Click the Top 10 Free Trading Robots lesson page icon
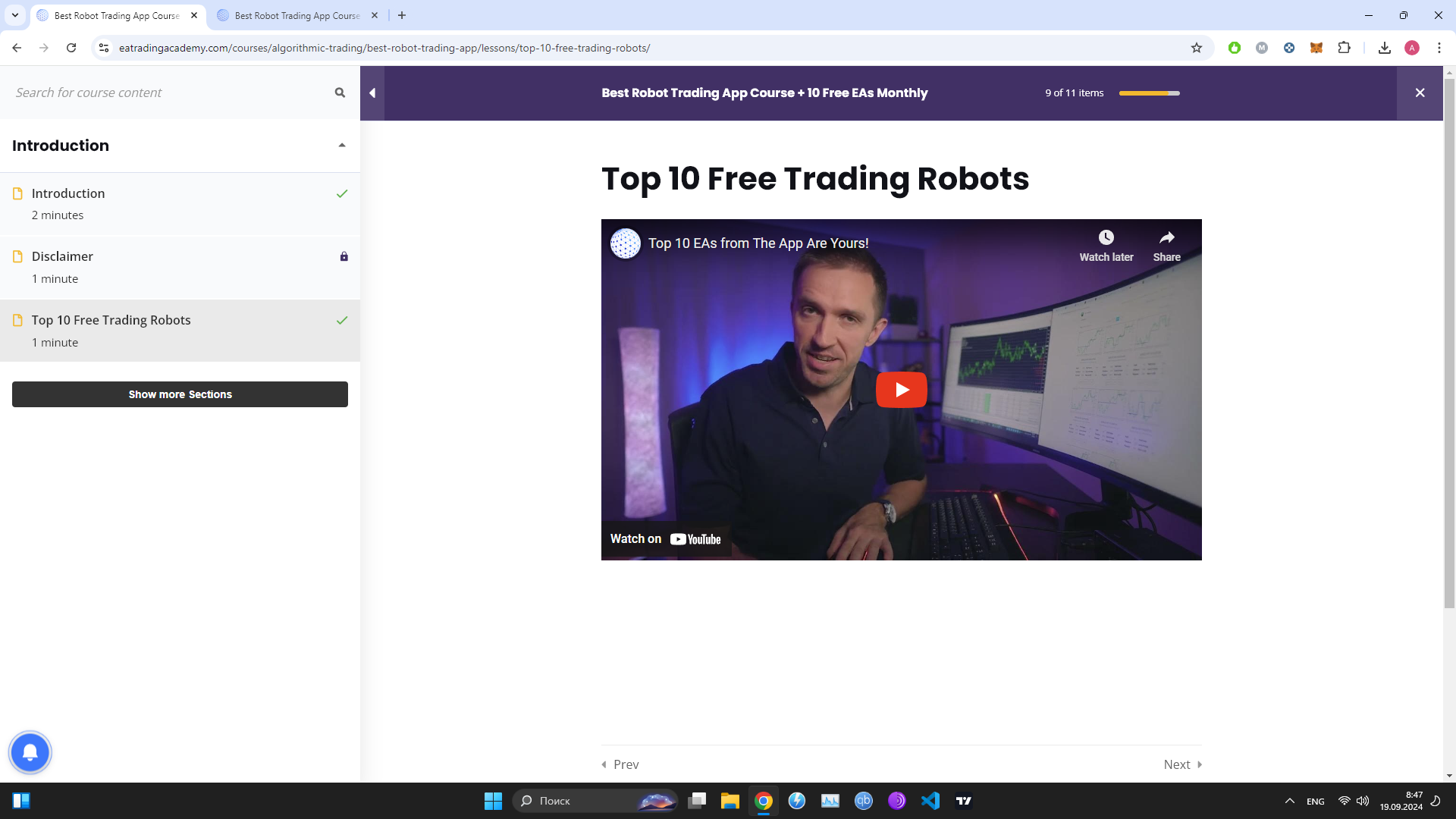The image size is (1456, 819). coord(18,320)
